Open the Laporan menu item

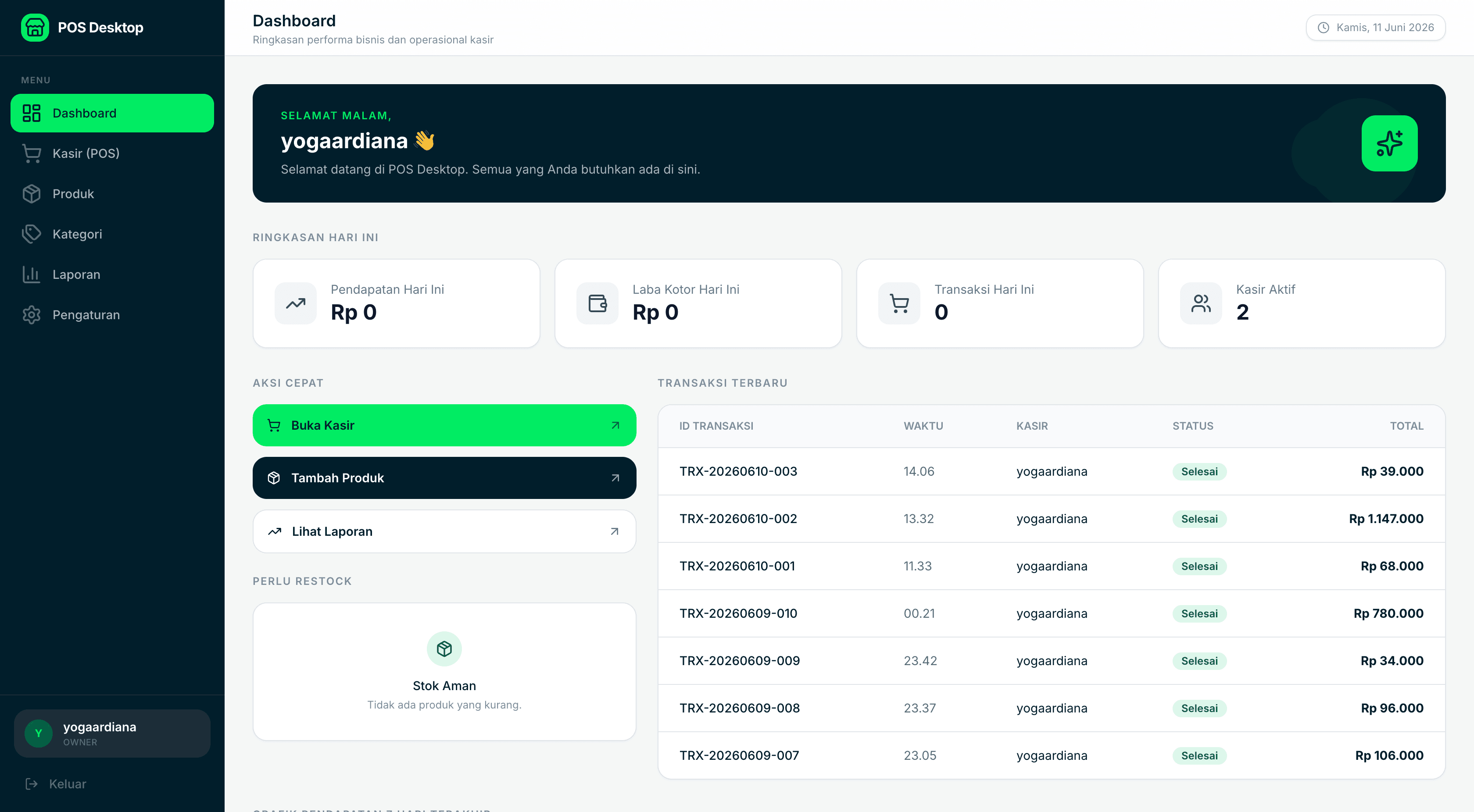point(112,274)
